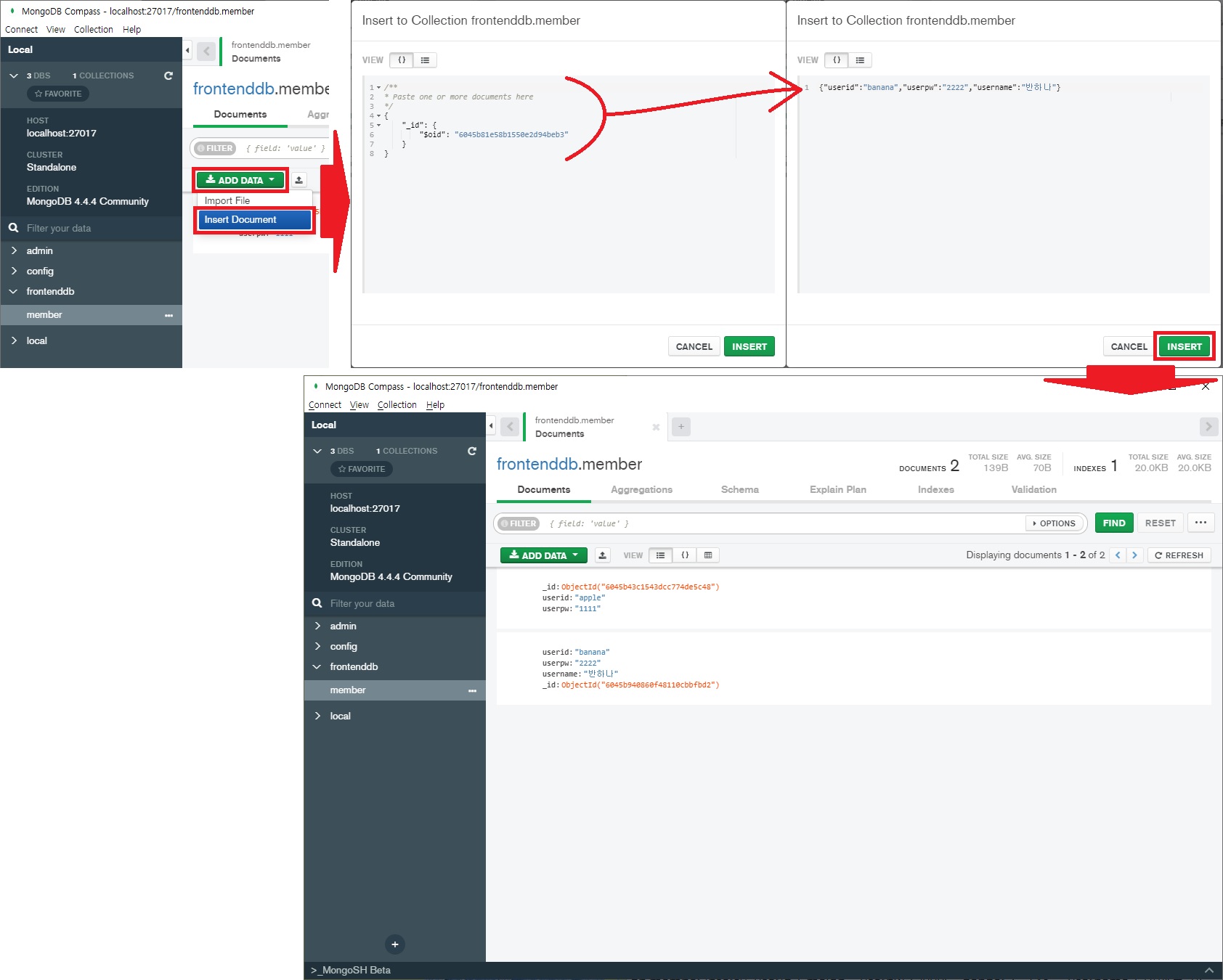Image resolution: width=1223 pixels, height=980 pixels.
Task: Collapse the frontenddb database in top-left sidebar
Action: [x=14, y=291]
